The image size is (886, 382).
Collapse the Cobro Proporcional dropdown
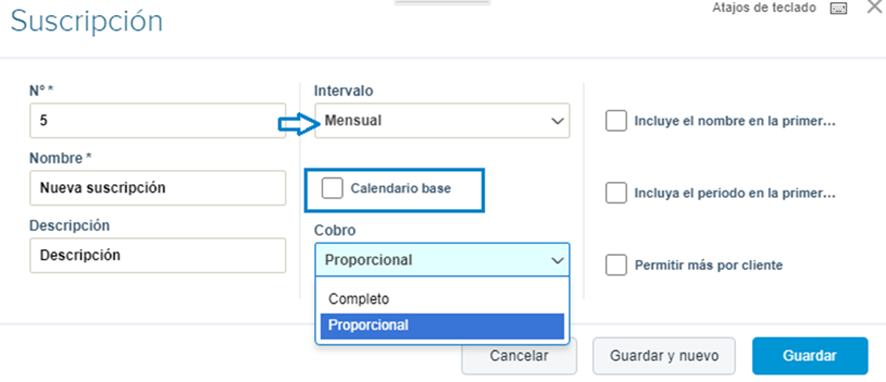coord(442,260)
